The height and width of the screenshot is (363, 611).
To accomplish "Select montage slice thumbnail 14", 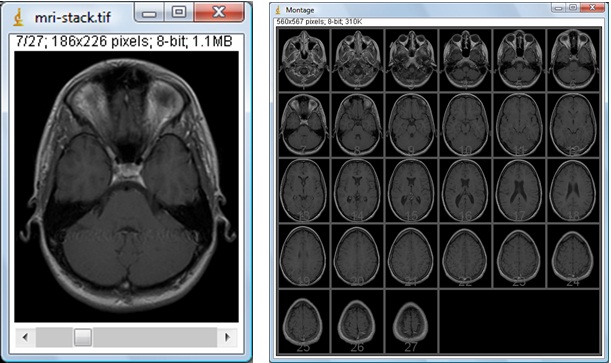I will (358, 190).
